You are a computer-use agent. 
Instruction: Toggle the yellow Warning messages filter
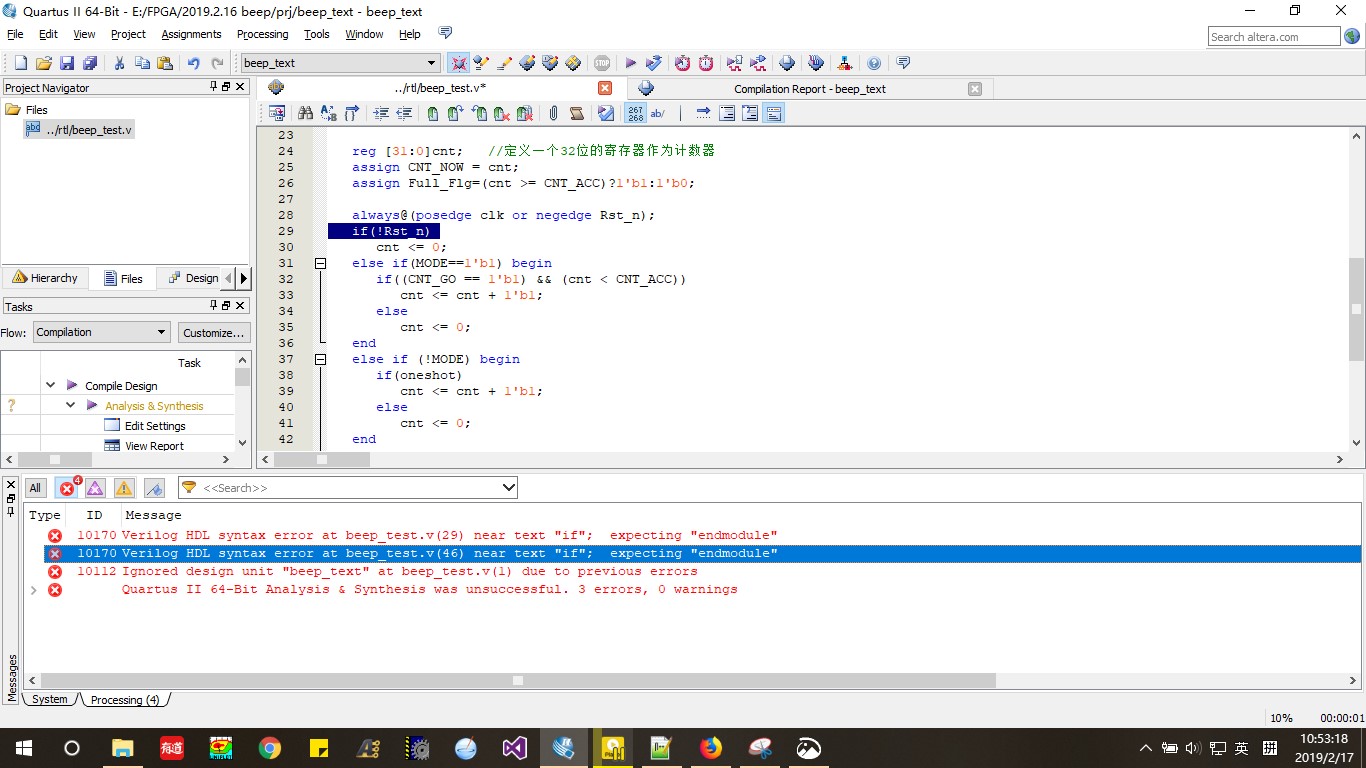pos(124,488)
